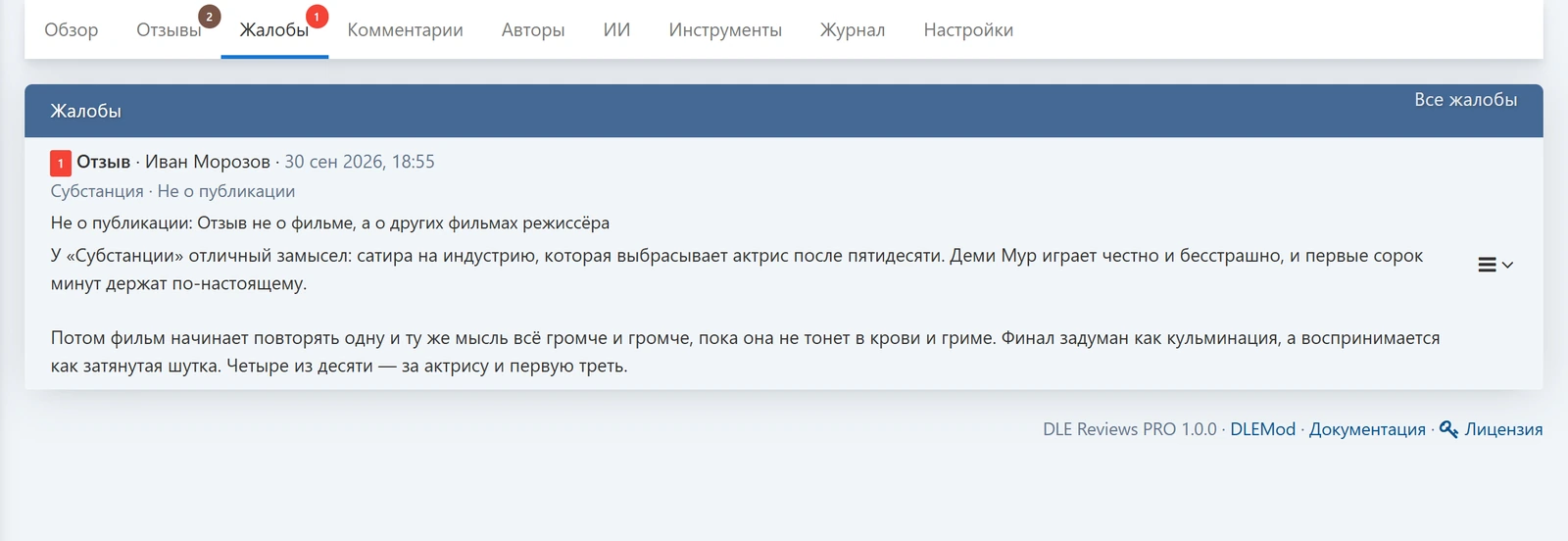Image resolution: width=1568 pixels, height=541 pixels.
Task: Open the complaint actions hamburger menu
Action: click(x=1495, y=265)
